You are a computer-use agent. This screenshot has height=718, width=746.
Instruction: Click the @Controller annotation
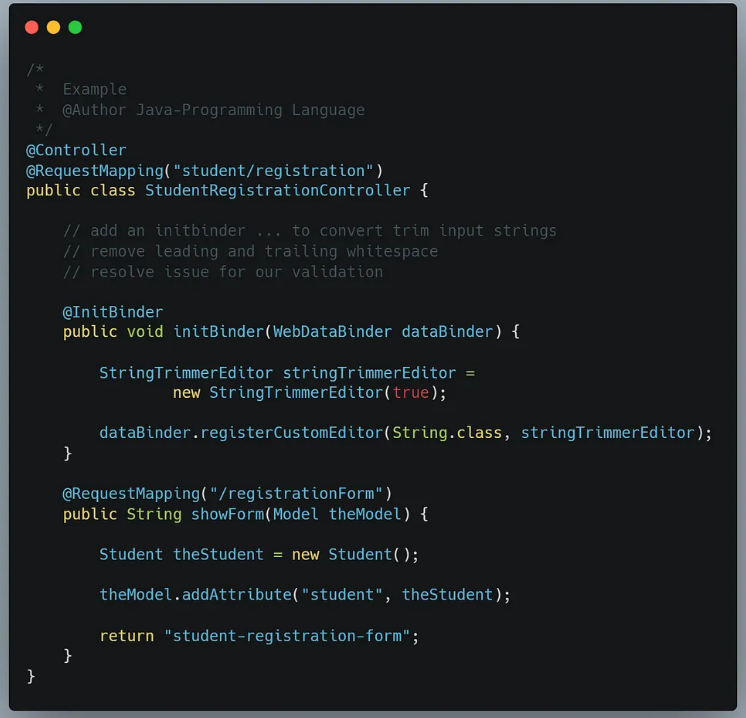tap(76, 150)
